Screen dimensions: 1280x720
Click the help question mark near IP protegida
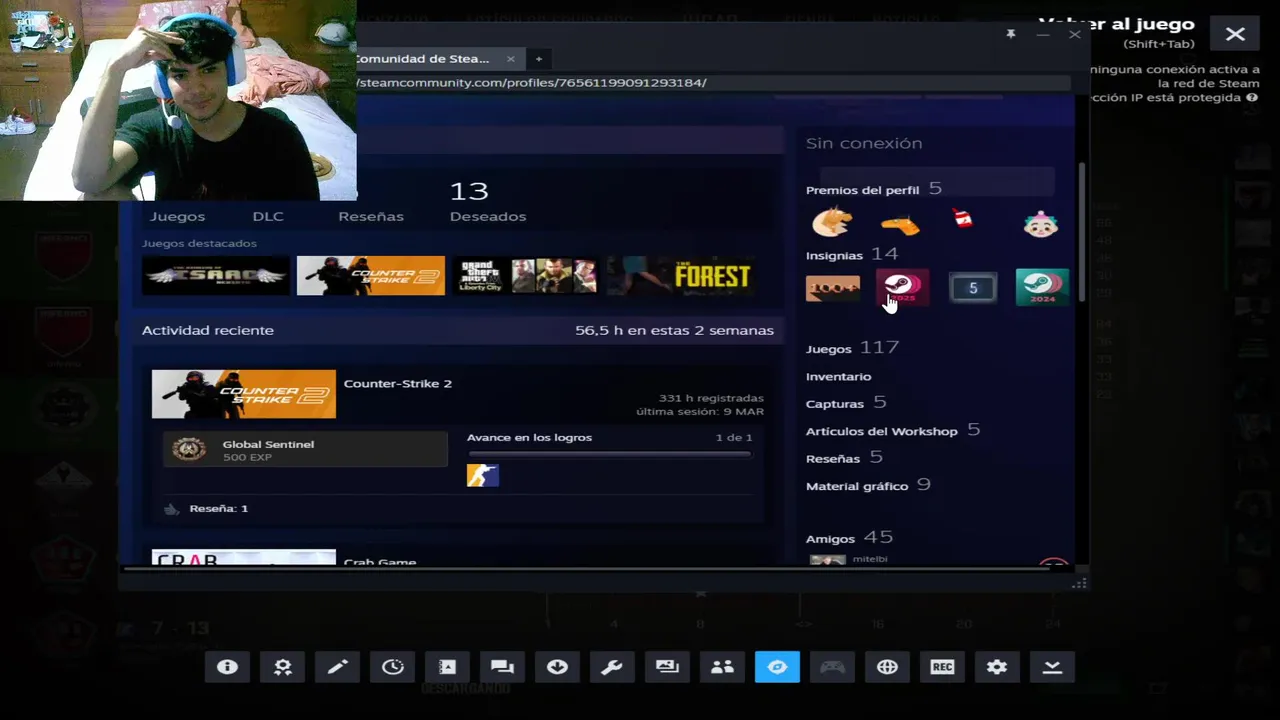pyautogui.click(x=1252, y=98)
